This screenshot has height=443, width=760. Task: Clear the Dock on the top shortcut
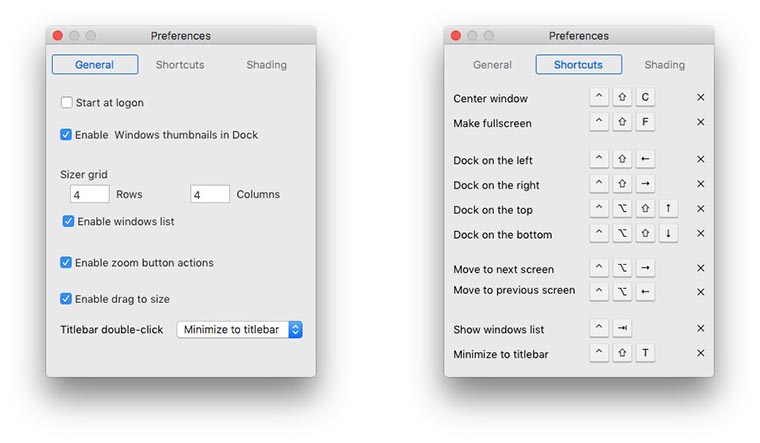(700, 209)
